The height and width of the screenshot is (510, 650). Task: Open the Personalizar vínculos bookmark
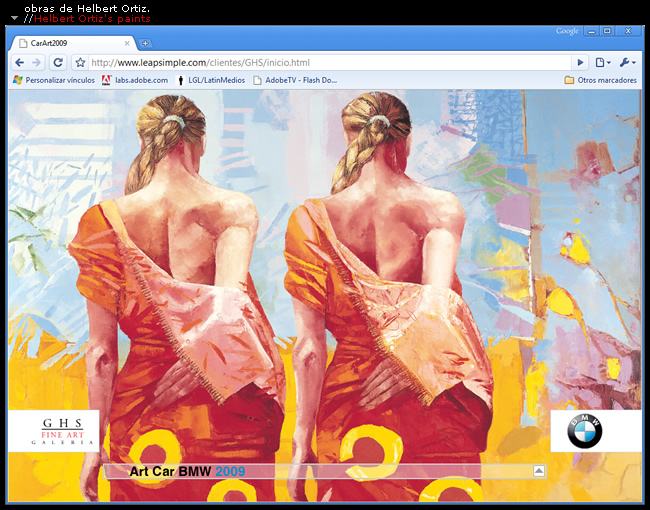pos(53,80)
